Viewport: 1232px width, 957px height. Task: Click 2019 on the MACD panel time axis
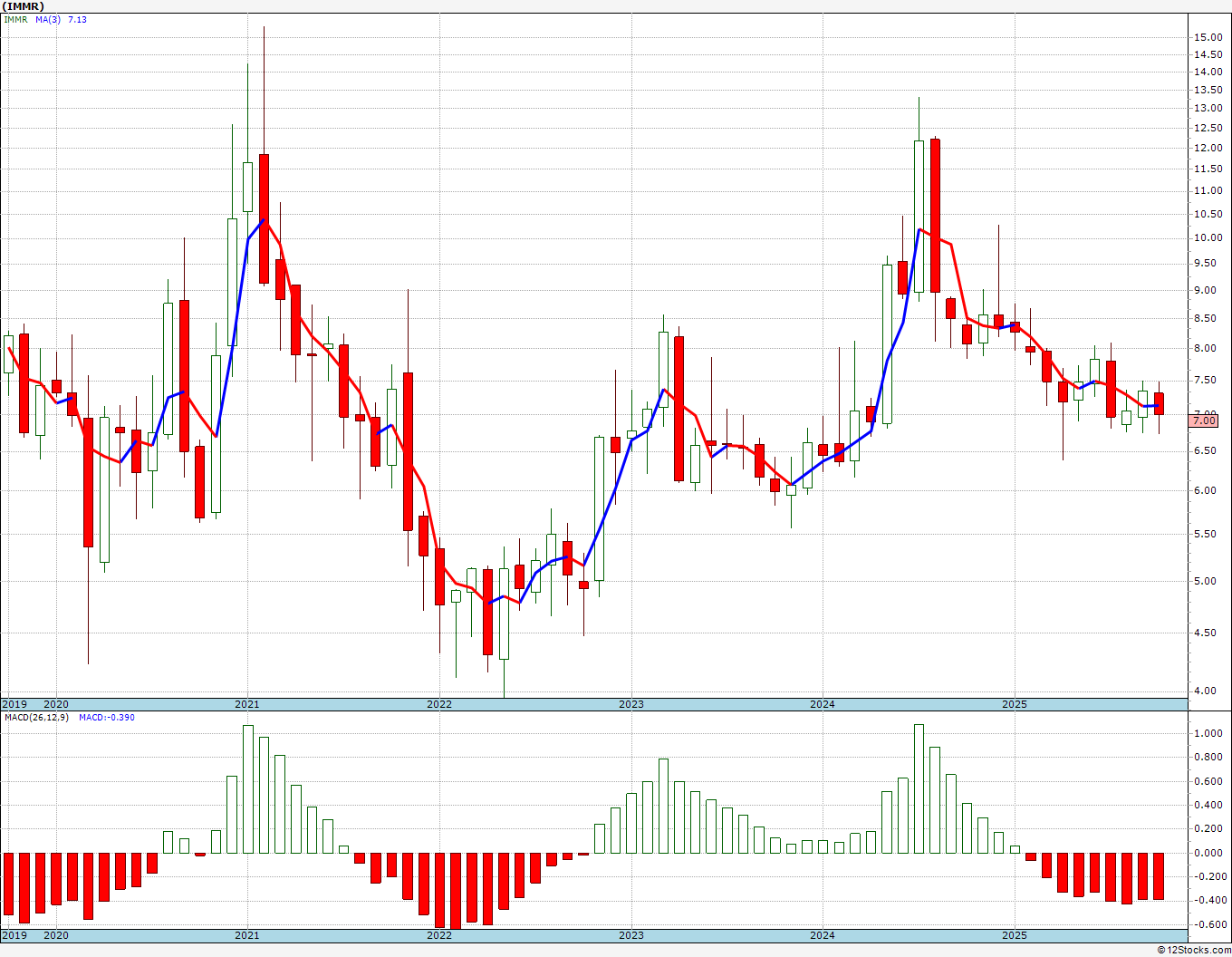(14, 935)
